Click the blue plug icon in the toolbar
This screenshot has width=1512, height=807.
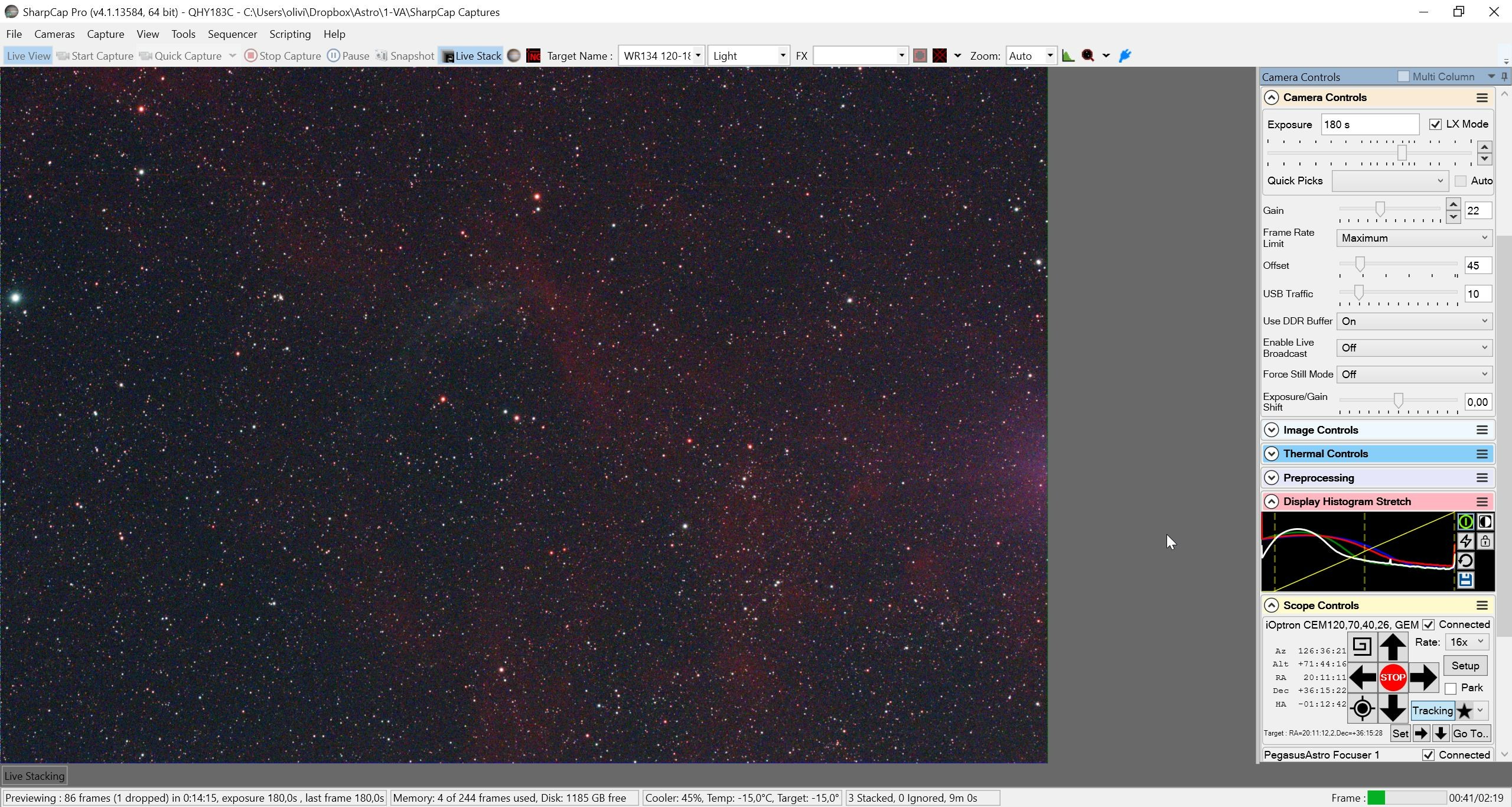pyautogui.click(x=1125, y=56)
